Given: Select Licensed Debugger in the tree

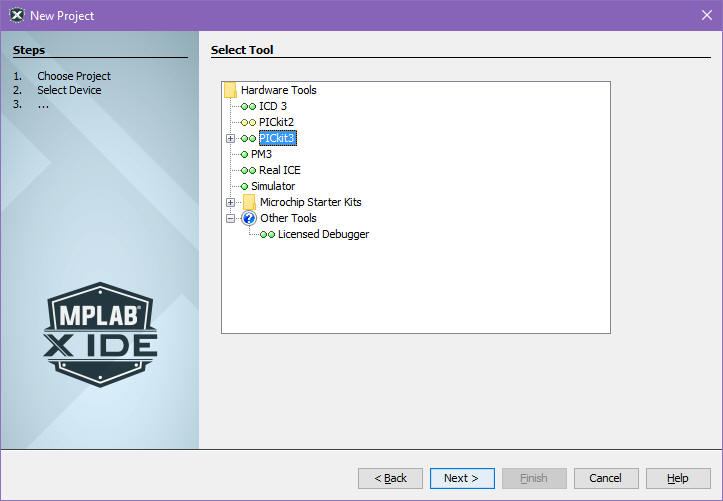Looking at the screenshot, I should [323, 234].
